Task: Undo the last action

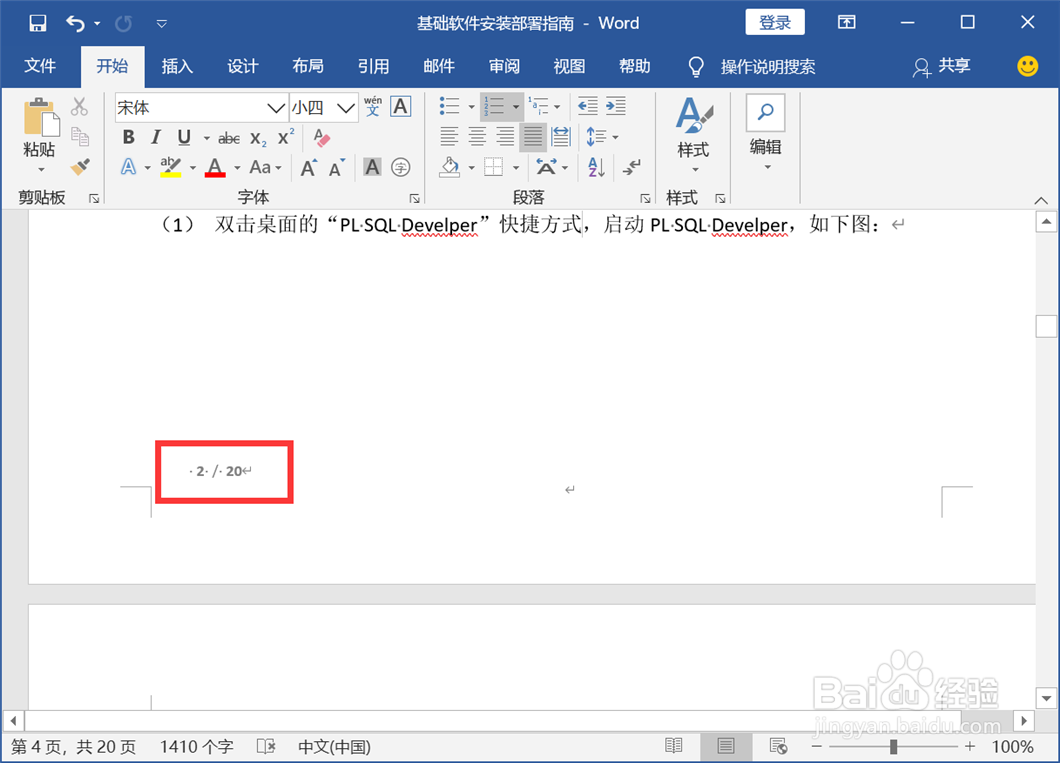Action: pyautogui.click(x=75, y=24)
